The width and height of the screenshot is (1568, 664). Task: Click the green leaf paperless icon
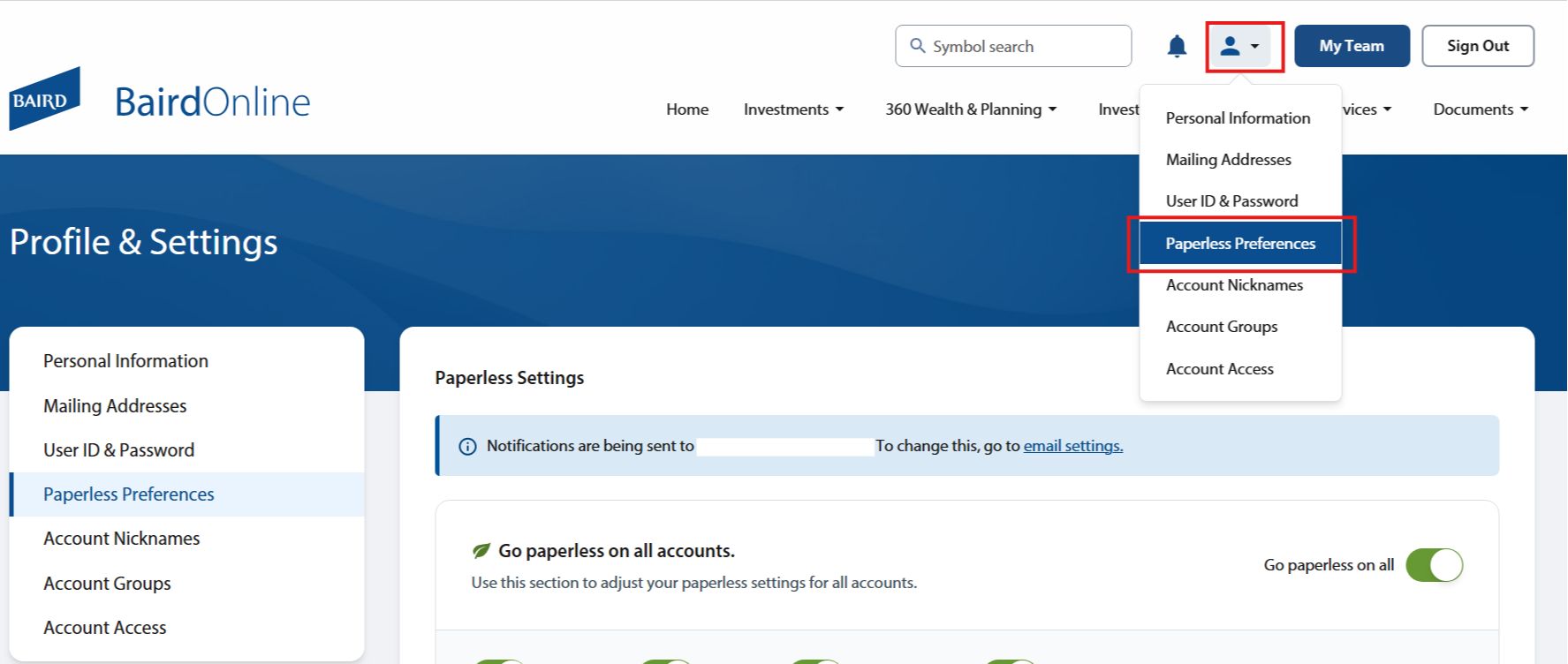coord(481,551)
